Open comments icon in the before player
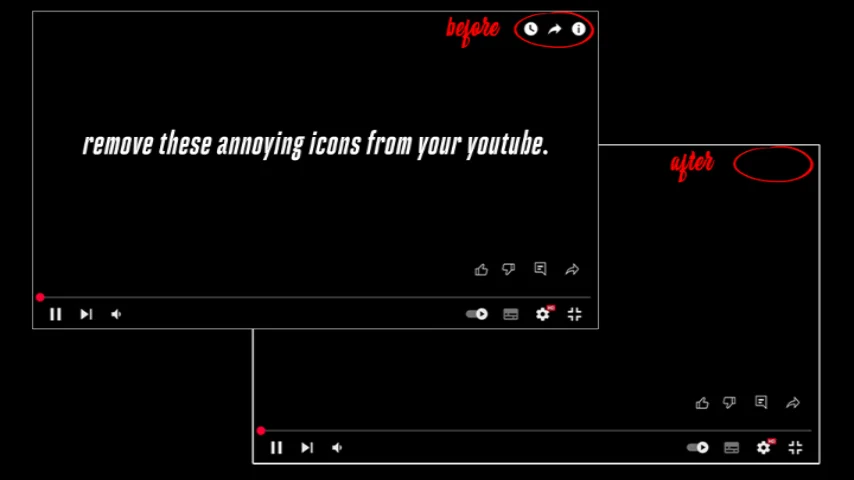This screenshot has width=854, height=480. click(540, 269)
